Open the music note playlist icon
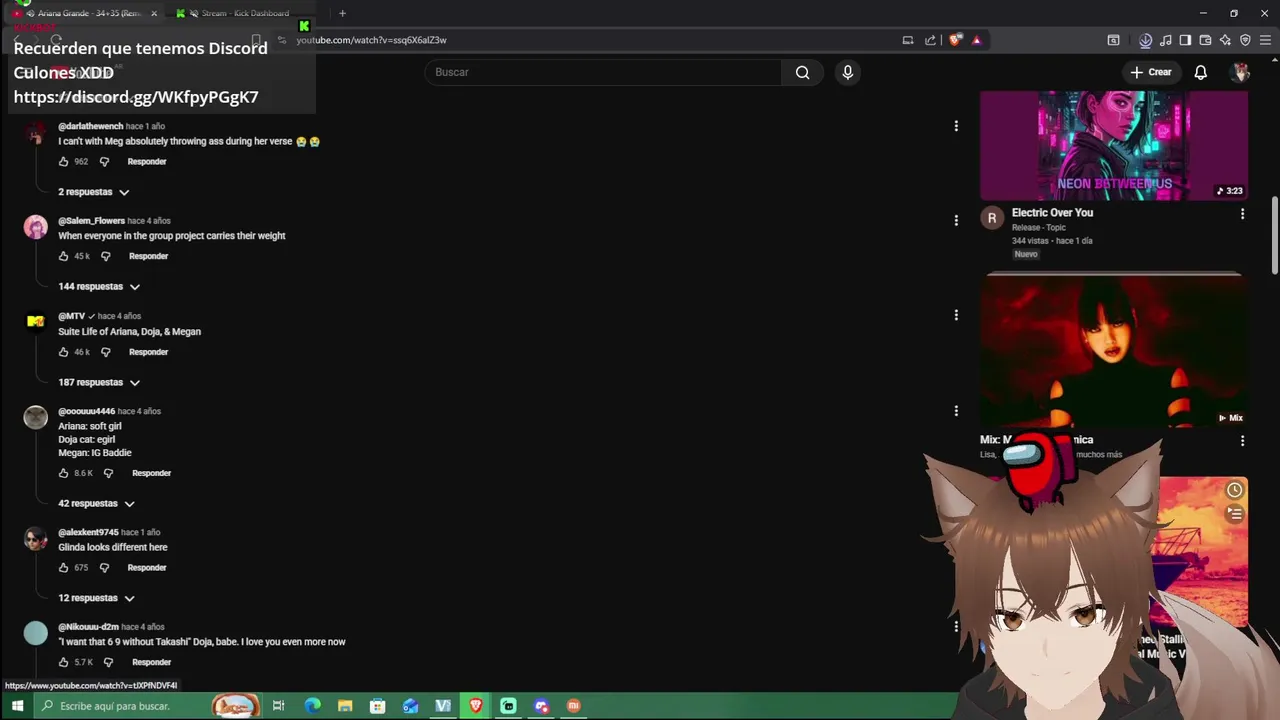This screenshot has height=720, width=1280. pos(1165,40)
